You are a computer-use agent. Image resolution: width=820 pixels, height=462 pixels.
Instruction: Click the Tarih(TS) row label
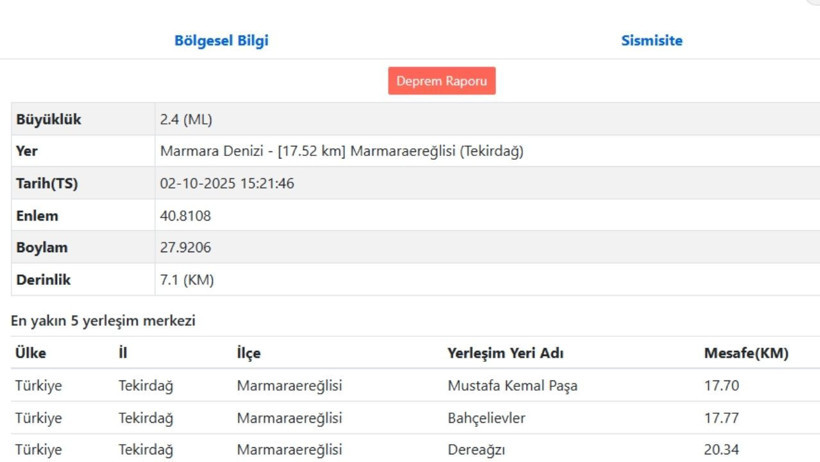click(x=47, y=184)
